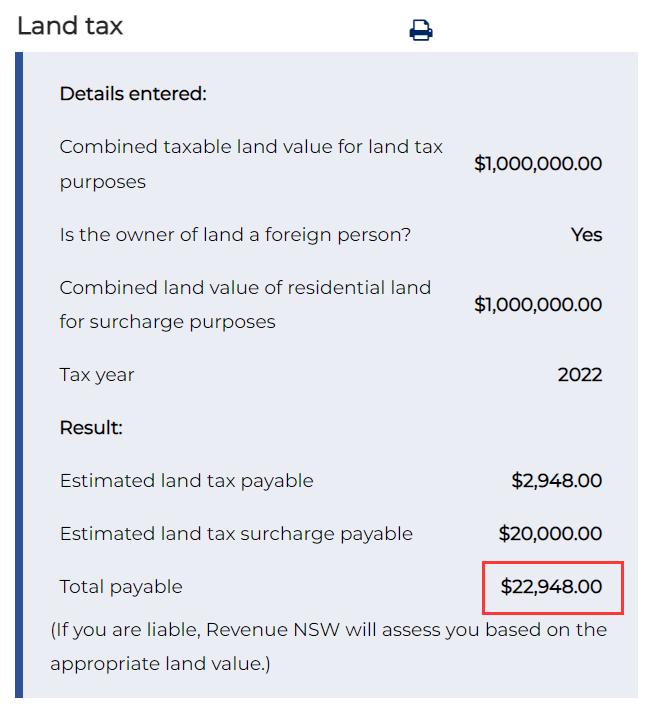The width and height of the screenshot is (648, 707).
Task: Select the Estimated land tax surcharge label
Action: click(236, 534)
